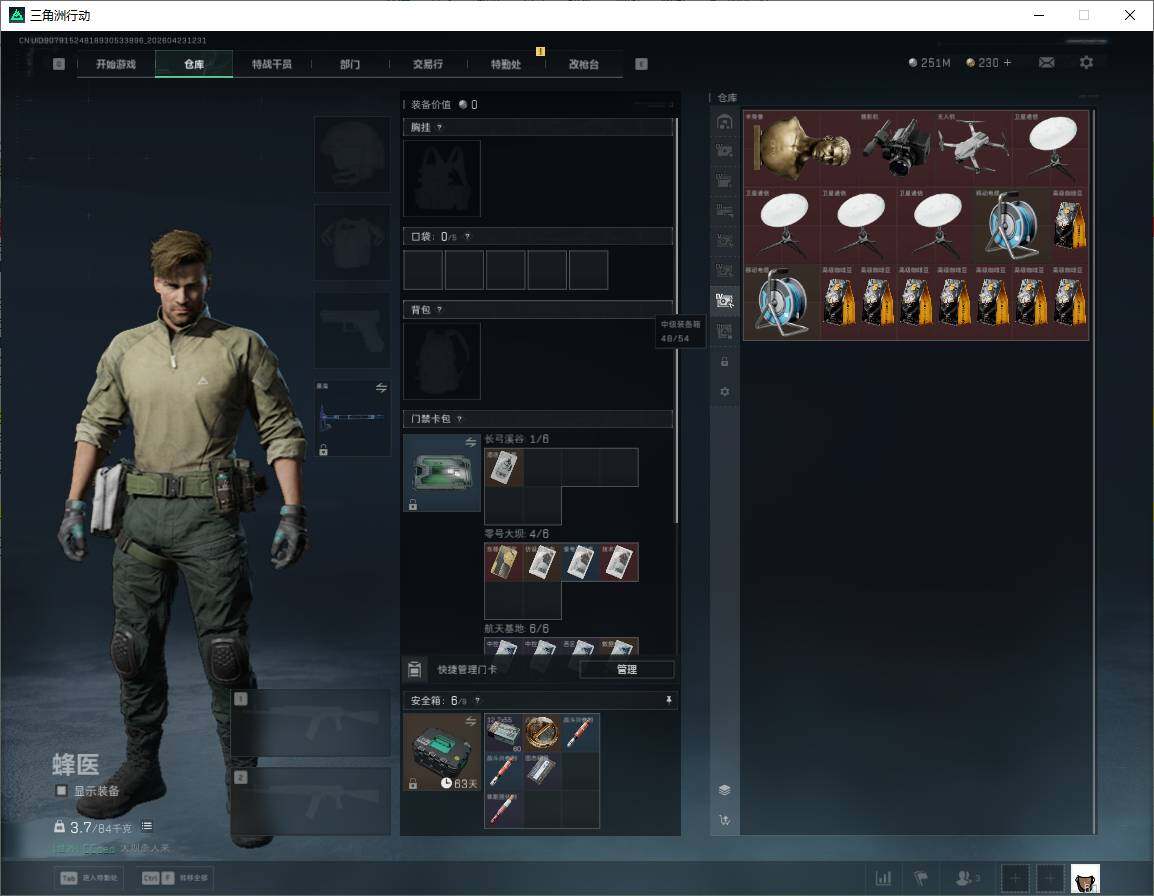Click the 管理 button

pos(626,669)
